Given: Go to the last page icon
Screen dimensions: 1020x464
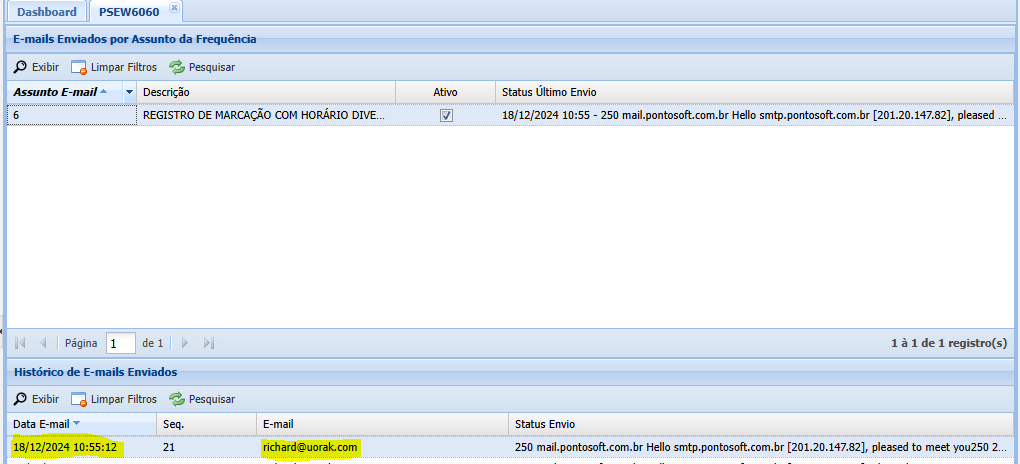Looking at the screenshot, I should click(208, 343).
